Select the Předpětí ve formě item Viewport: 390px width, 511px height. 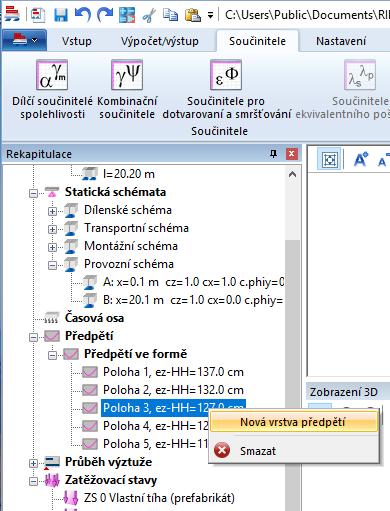(135, 354)
